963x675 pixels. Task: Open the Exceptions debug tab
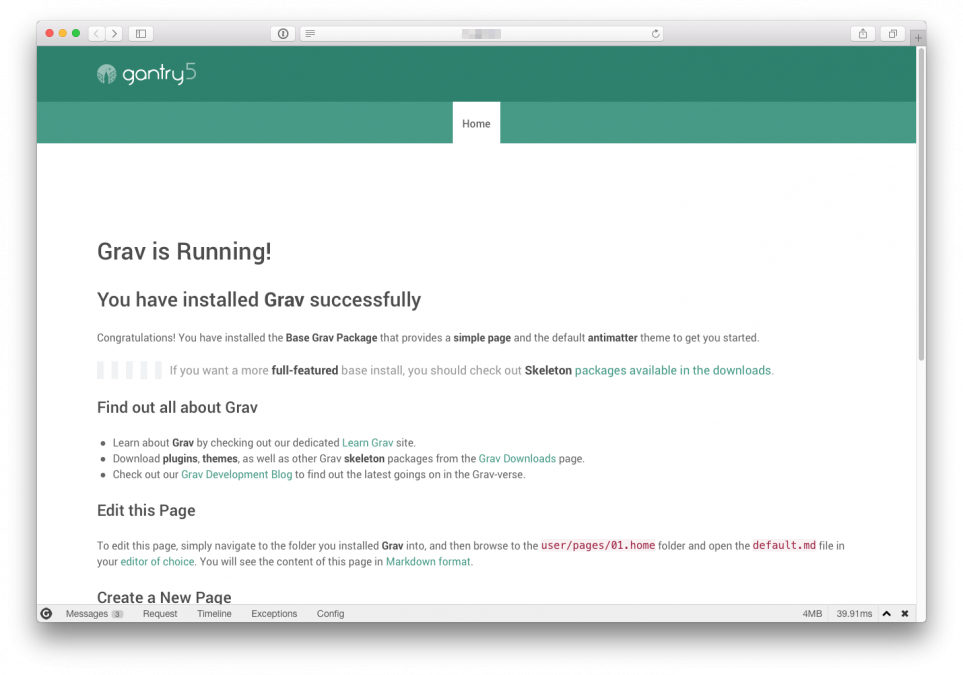click(x=274, y=614)
